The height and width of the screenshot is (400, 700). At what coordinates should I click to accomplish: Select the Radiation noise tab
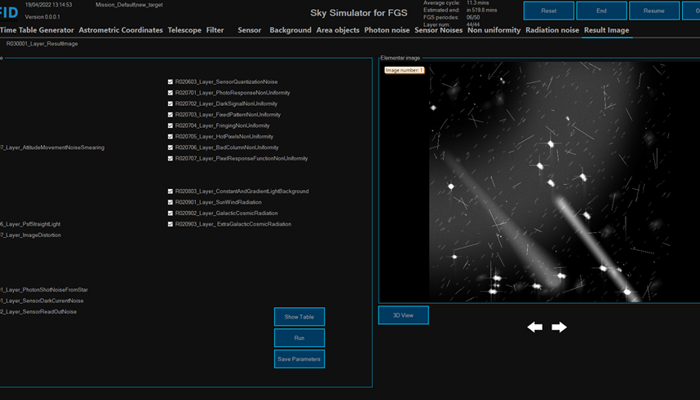click(551, 30)
